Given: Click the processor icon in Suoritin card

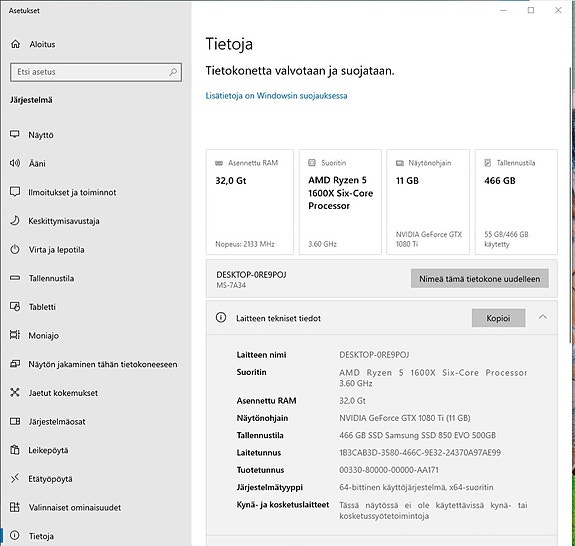Looking at the screenshot, I should click(312, 162).
